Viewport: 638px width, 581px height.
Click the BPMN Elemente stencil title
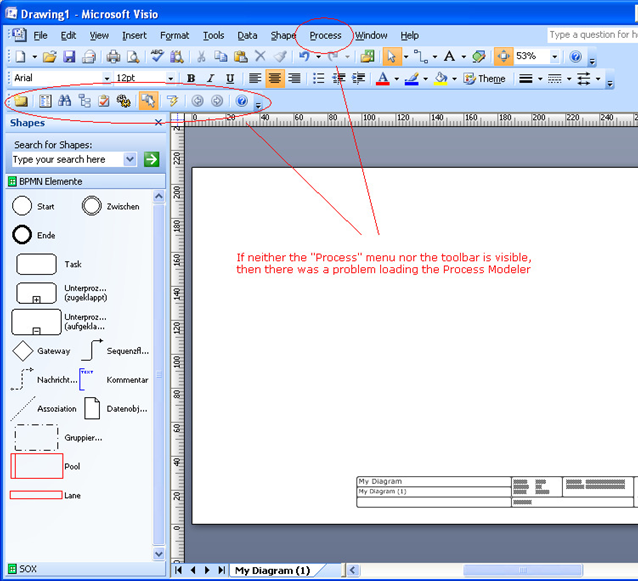point(85,181)
